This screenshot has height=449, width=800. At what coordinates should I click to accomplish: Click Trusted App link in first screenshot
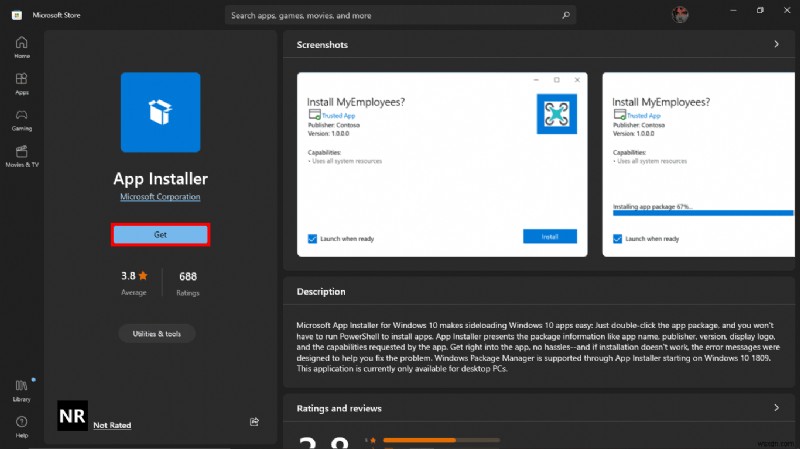pyautogui.click(x=339, y=116)
